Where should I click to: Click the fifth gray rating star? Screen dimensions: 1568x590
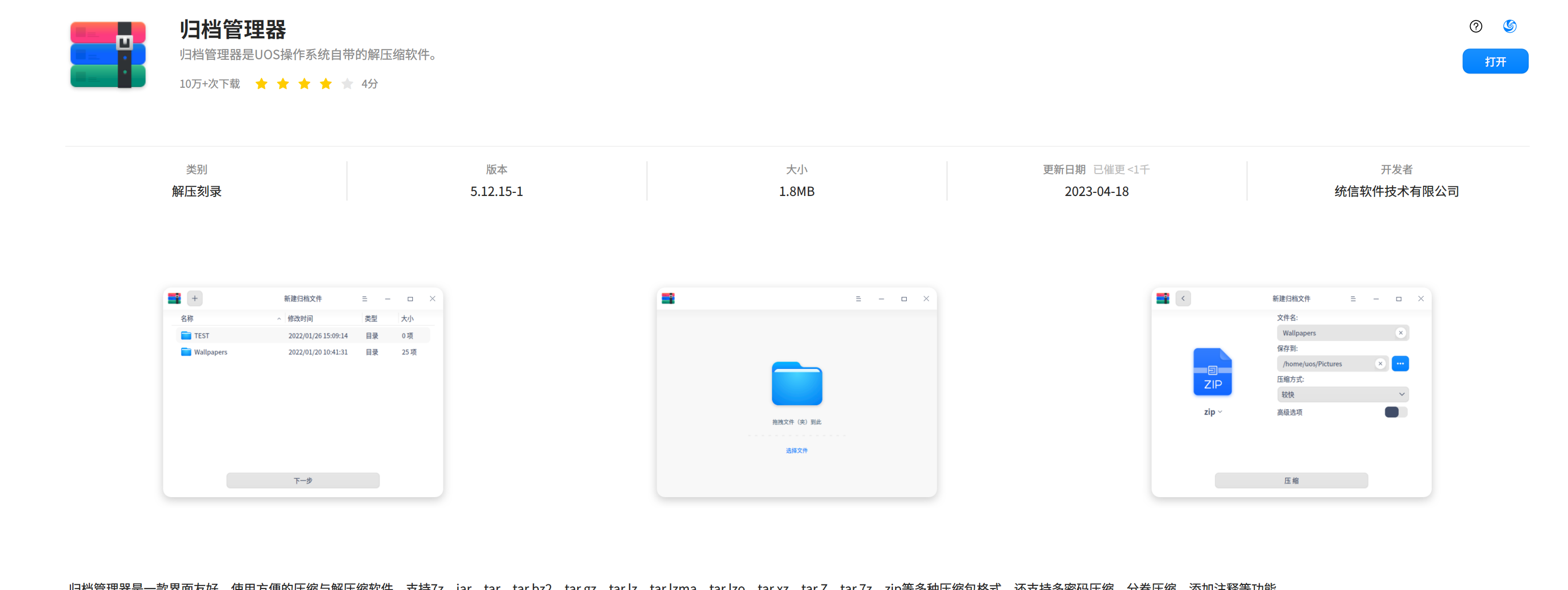tap(347, 84)
